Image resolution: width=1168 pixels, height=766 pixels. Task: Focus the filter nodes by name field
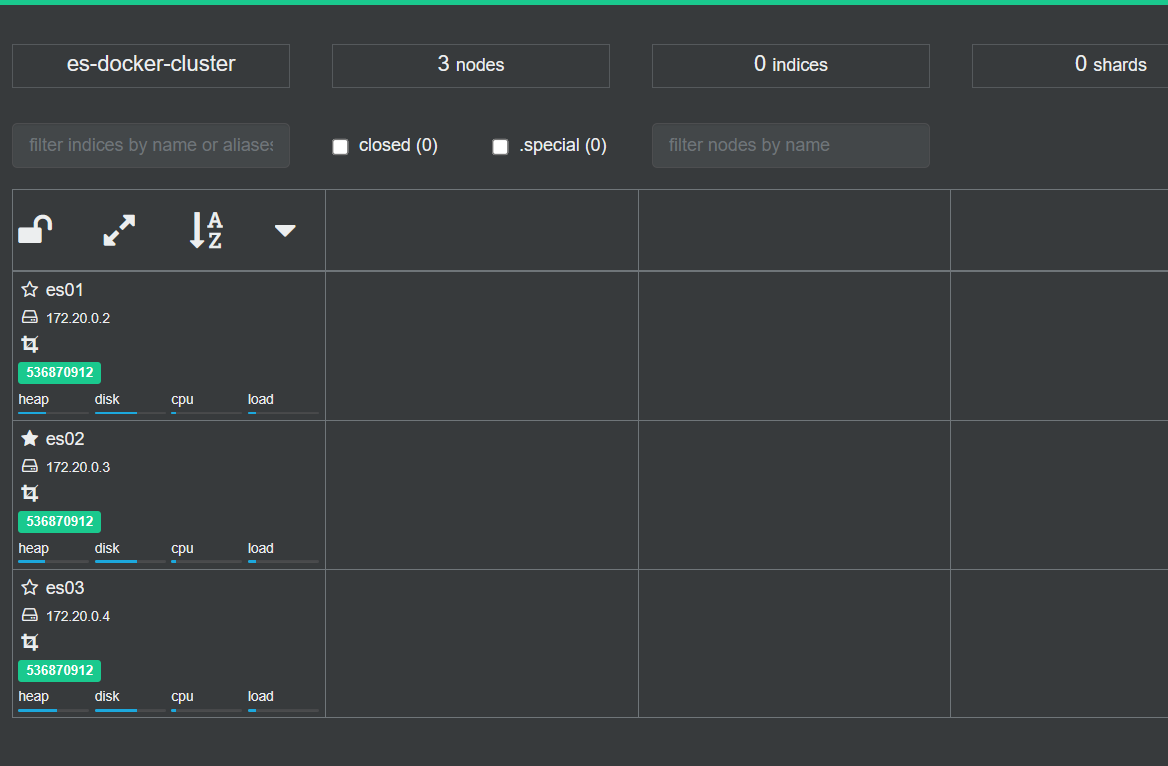point(790,145)
